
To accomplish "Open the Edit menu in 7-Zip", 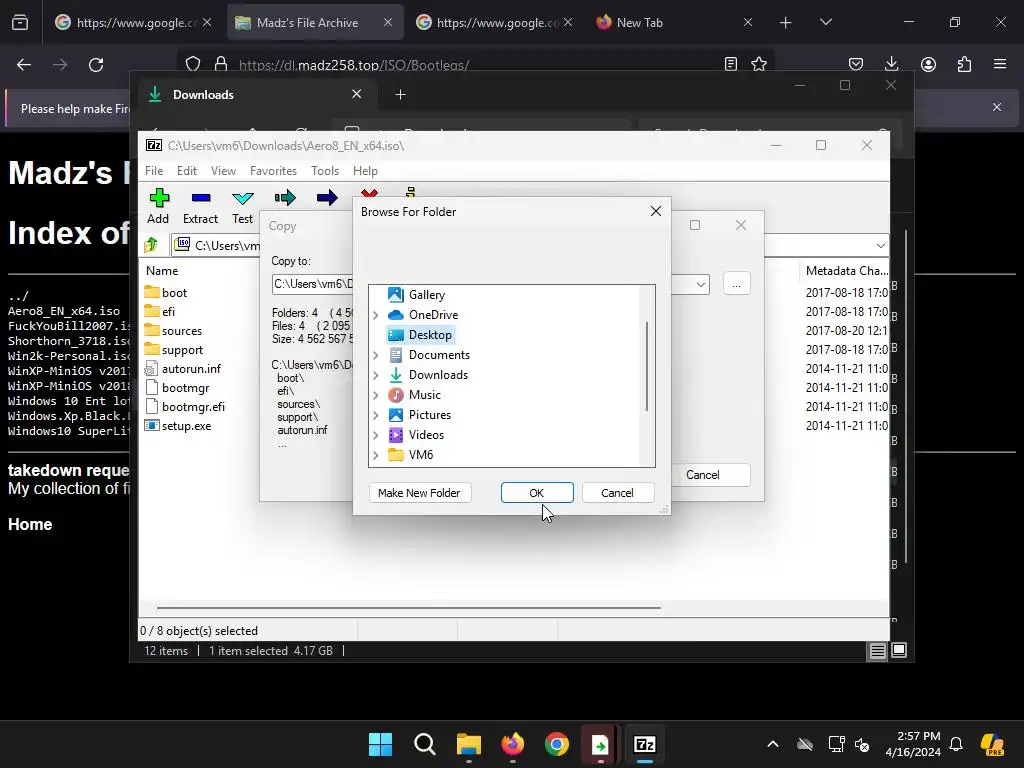I will 187,170.
